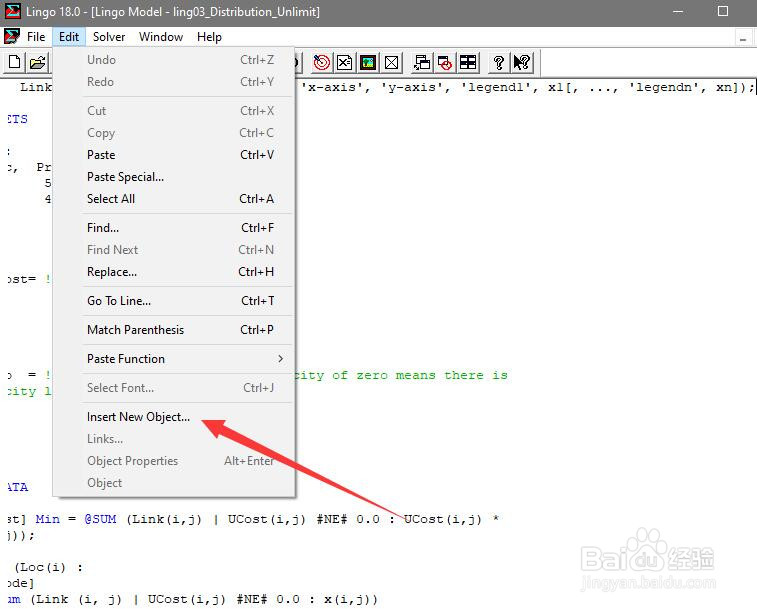Click the (Loc(i) : text line
The height and width of the screenshot is (609, 757).
click(x=48, y=567)
